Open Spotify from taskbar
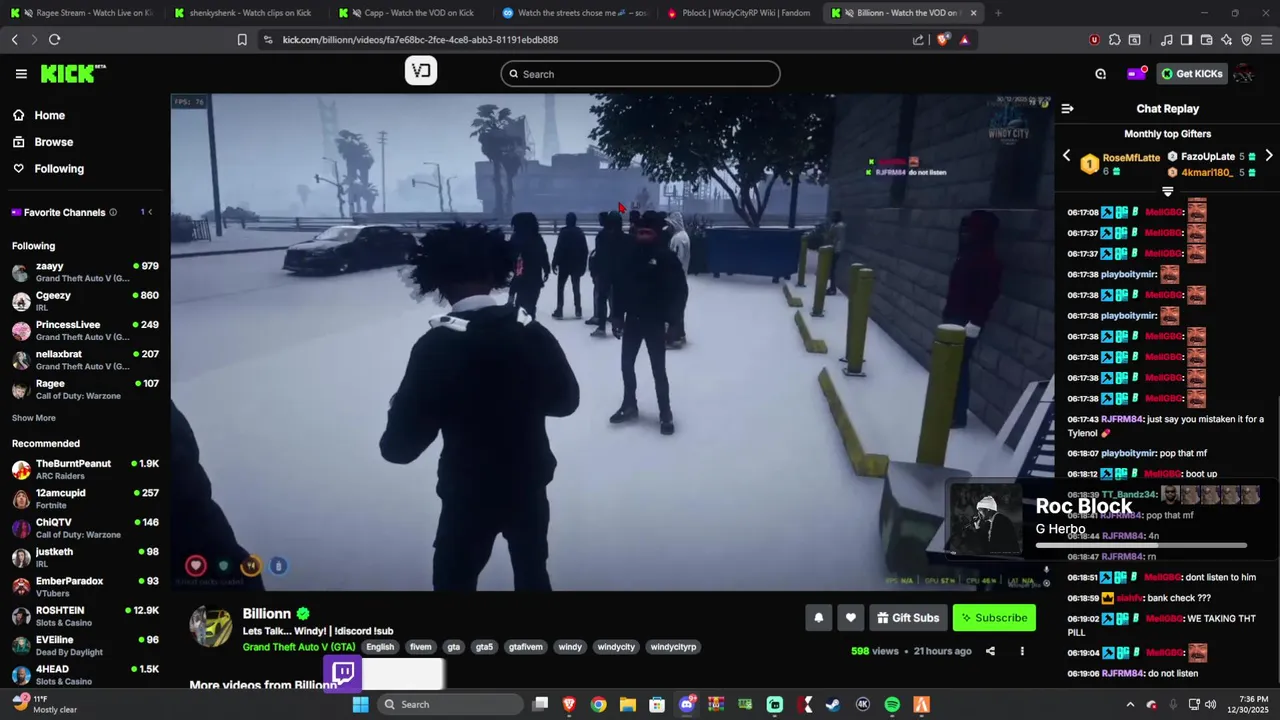 pyautogui.click(x=892, y=704)
